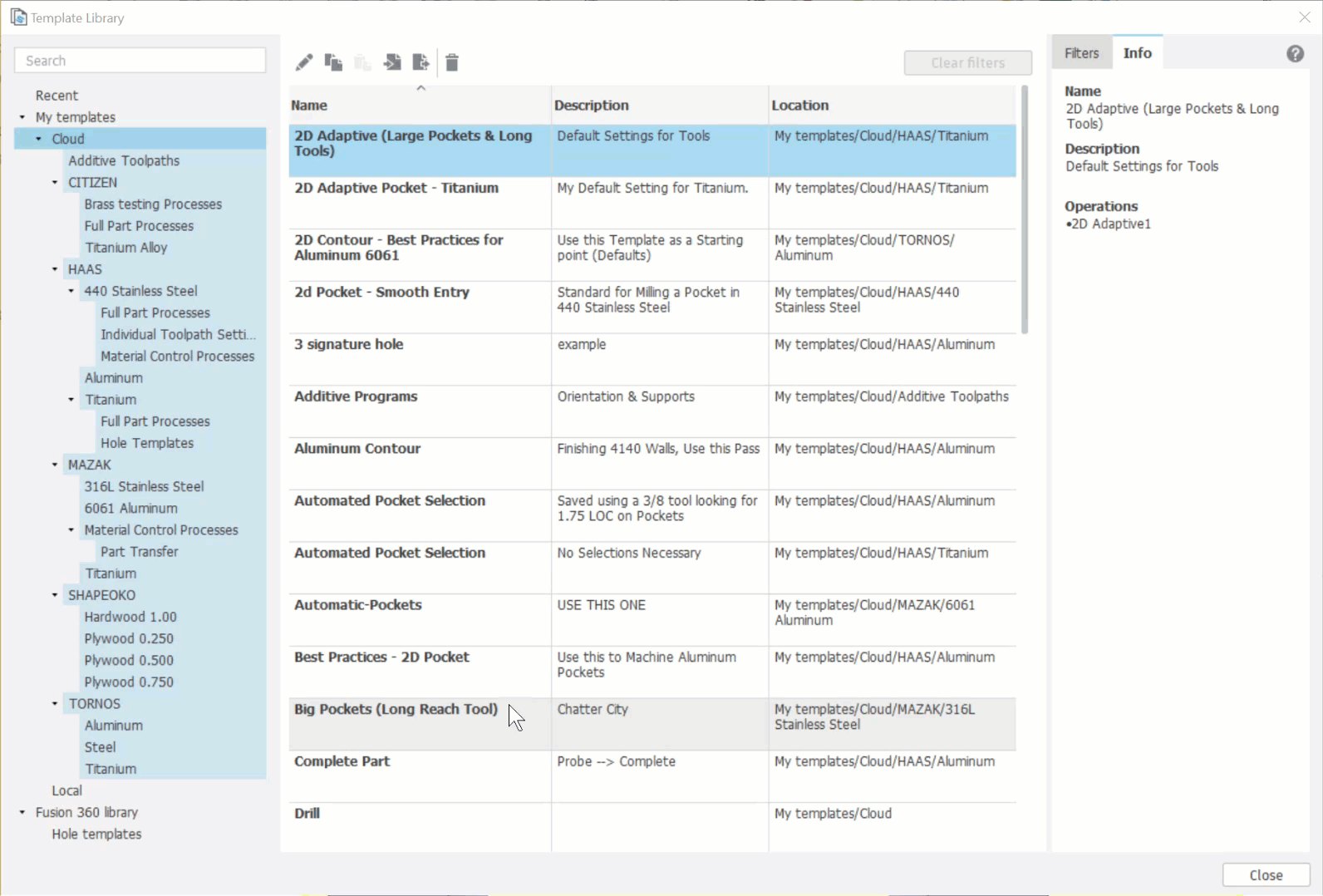
Task: Select Automated Pocket Selection with No Selections Necessary
Action: [652, 568]
